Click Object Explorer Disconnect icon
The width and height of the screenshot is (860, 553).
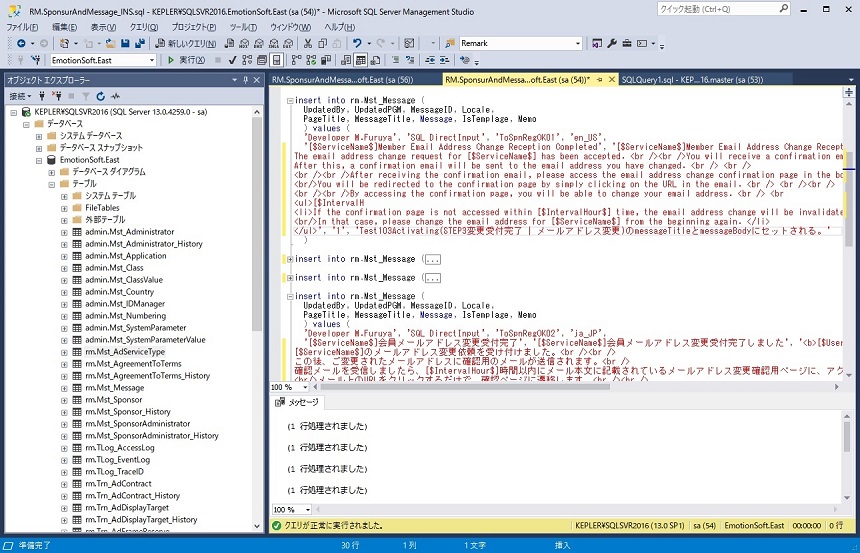pos(56,96)
